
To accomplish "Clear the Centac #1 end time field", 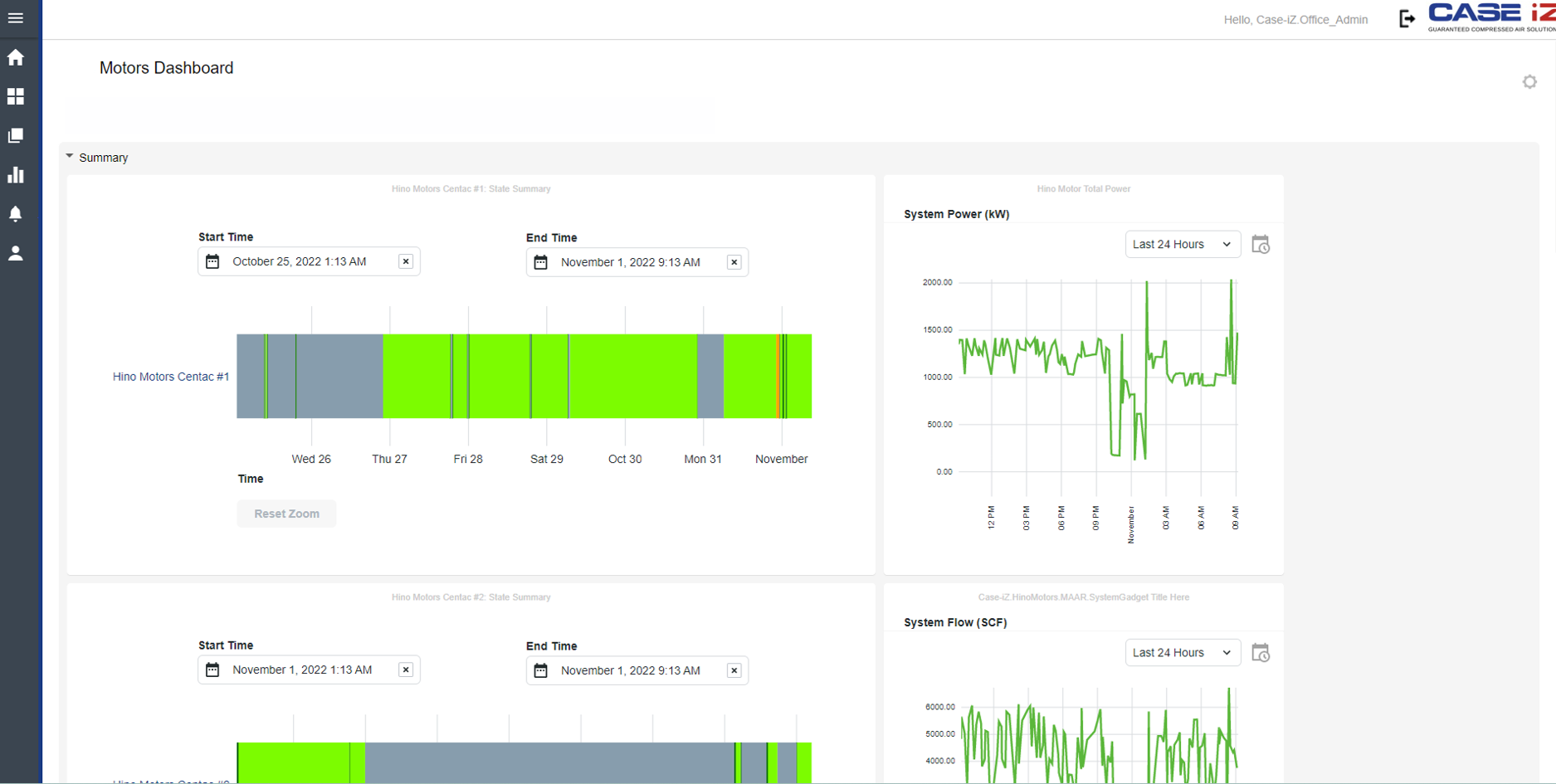I will [x=734, y=262].
